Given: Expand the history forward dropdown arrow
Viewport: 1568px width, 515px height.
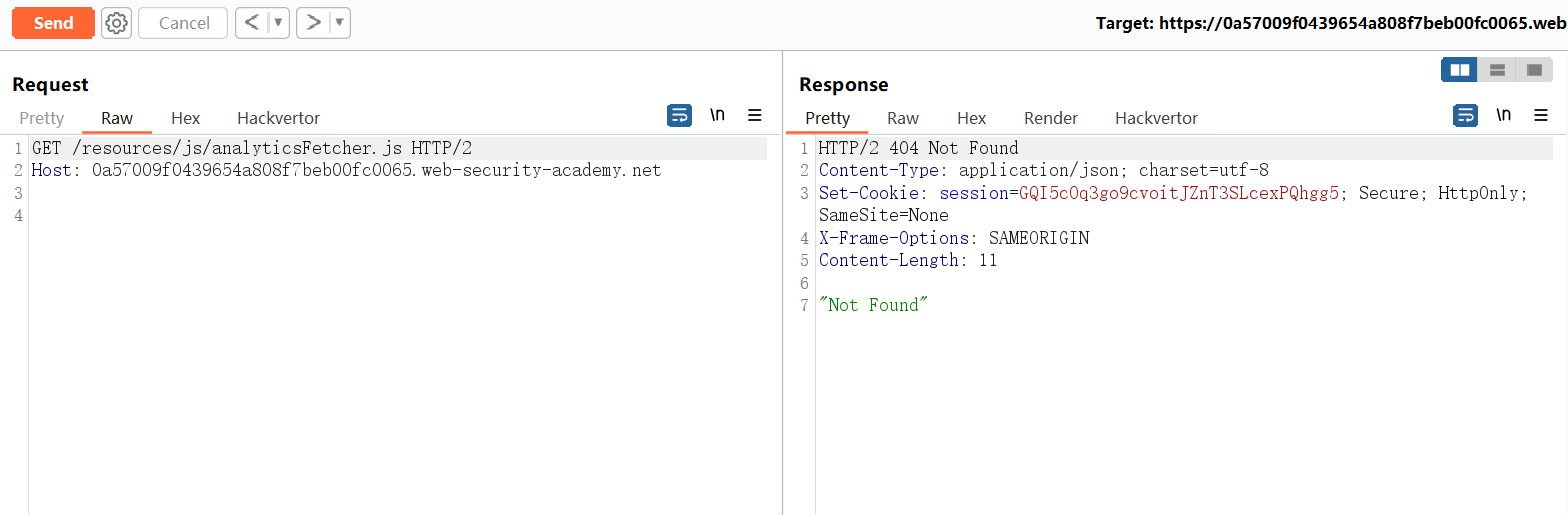Looking at the screenshot, I should tap(340, 23).
